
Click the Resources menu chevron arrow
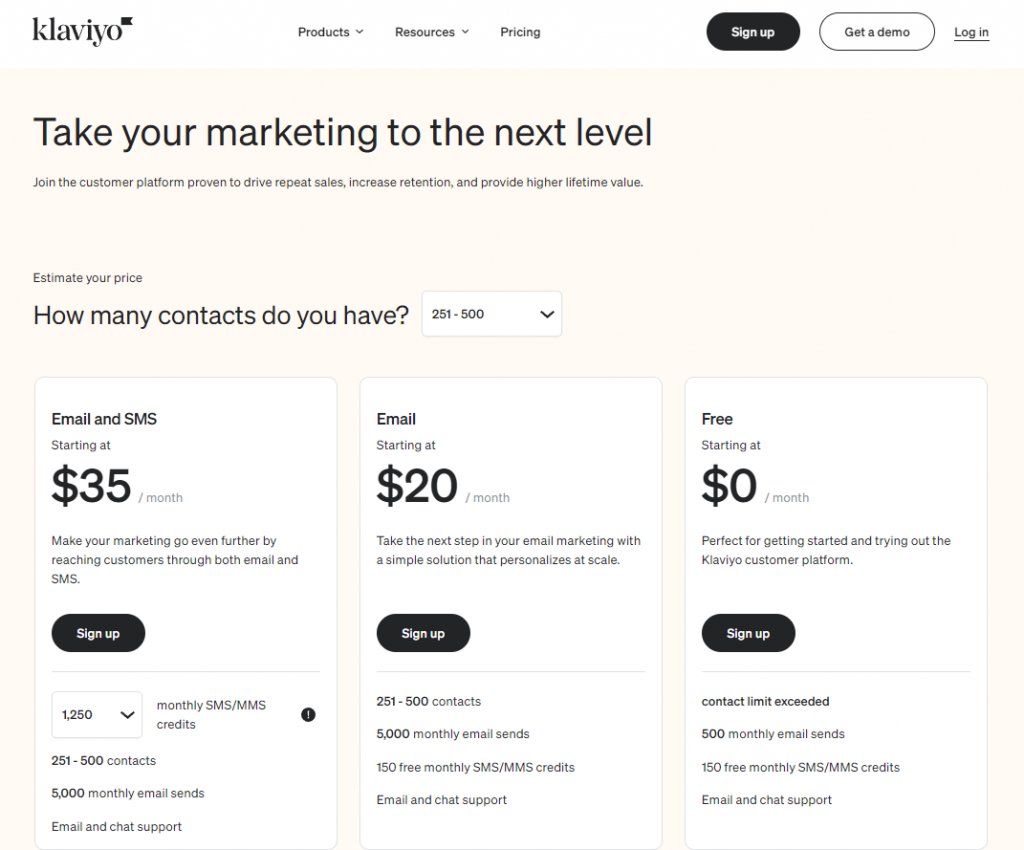click(465, 32)
